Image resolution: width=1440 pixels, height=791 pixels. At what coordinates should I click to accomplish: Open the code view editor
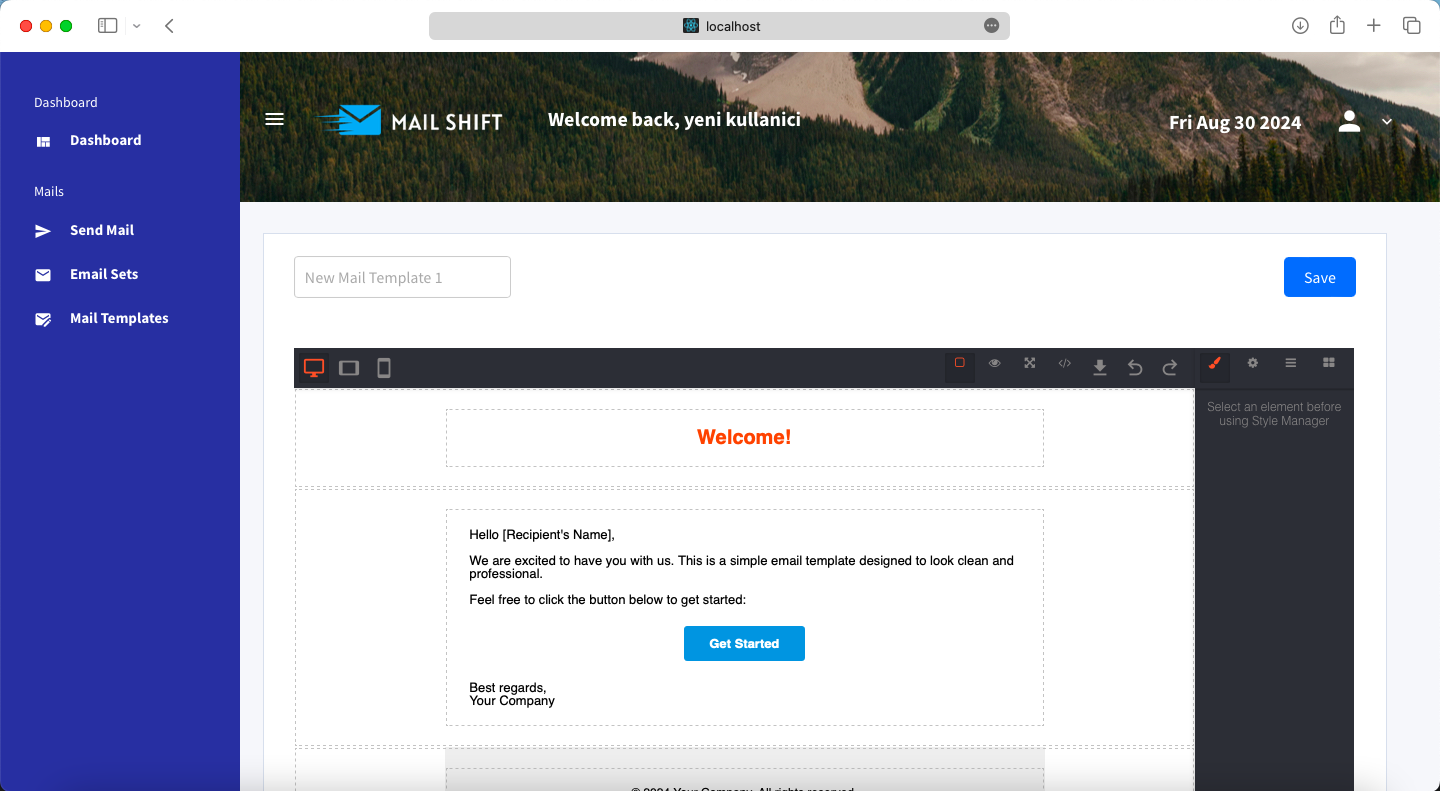pyautogui.click(x=1064, y=364)
